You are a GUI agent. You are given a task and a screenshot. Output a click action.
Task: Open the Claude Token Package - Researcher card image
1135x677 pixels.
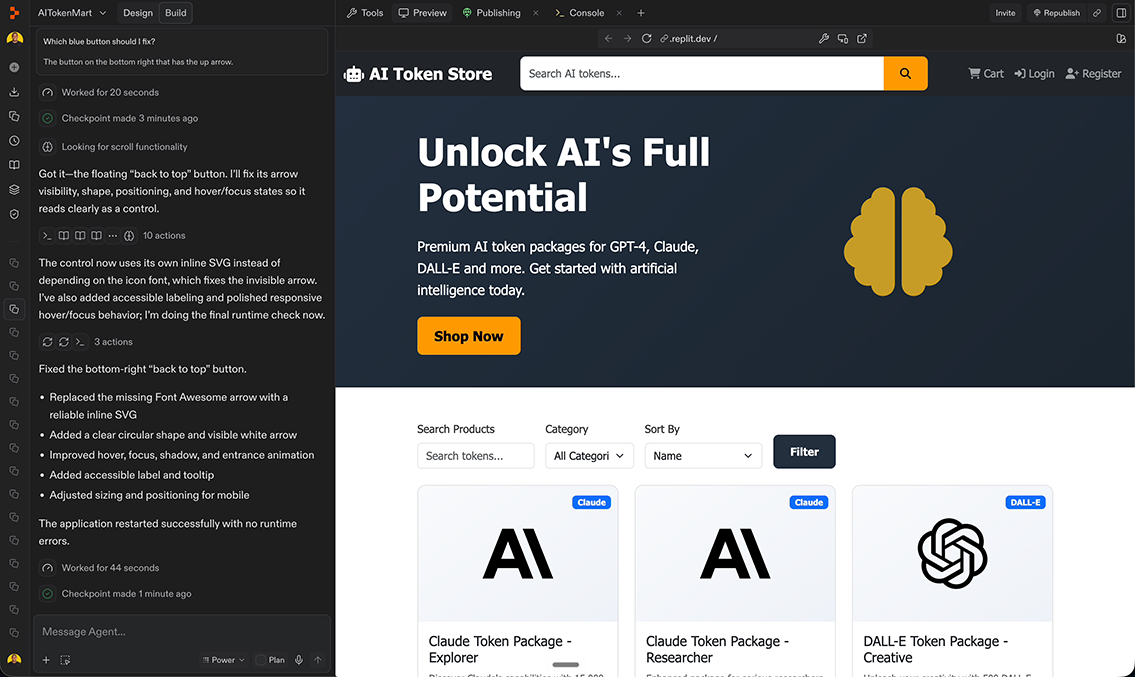coord(735,554)
